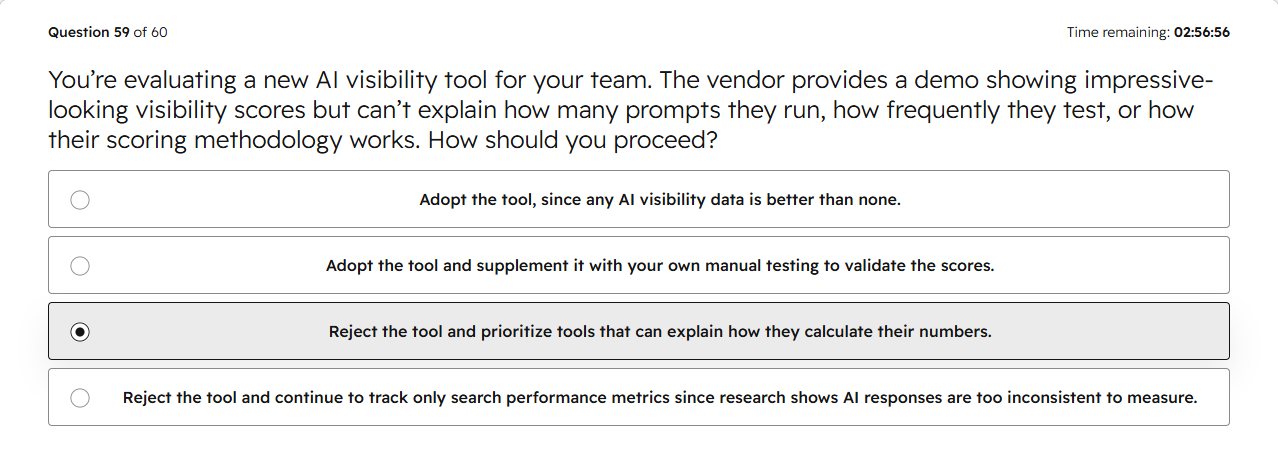Click question line starting 'looking visibility scores'
The image size is (1278, 466).
pos(621,110)
